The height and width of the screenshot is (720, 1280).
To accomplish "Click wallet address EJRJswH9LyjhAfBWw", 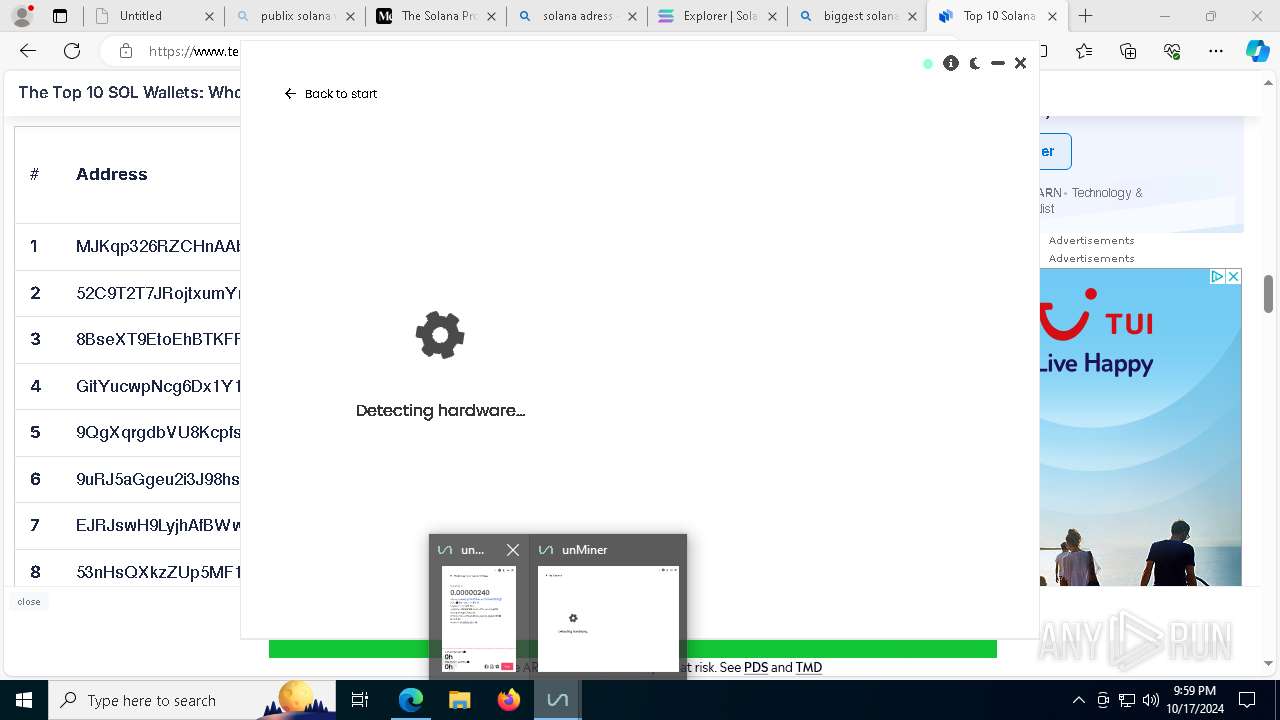I will pyautogui.click(x=158, y=525).
